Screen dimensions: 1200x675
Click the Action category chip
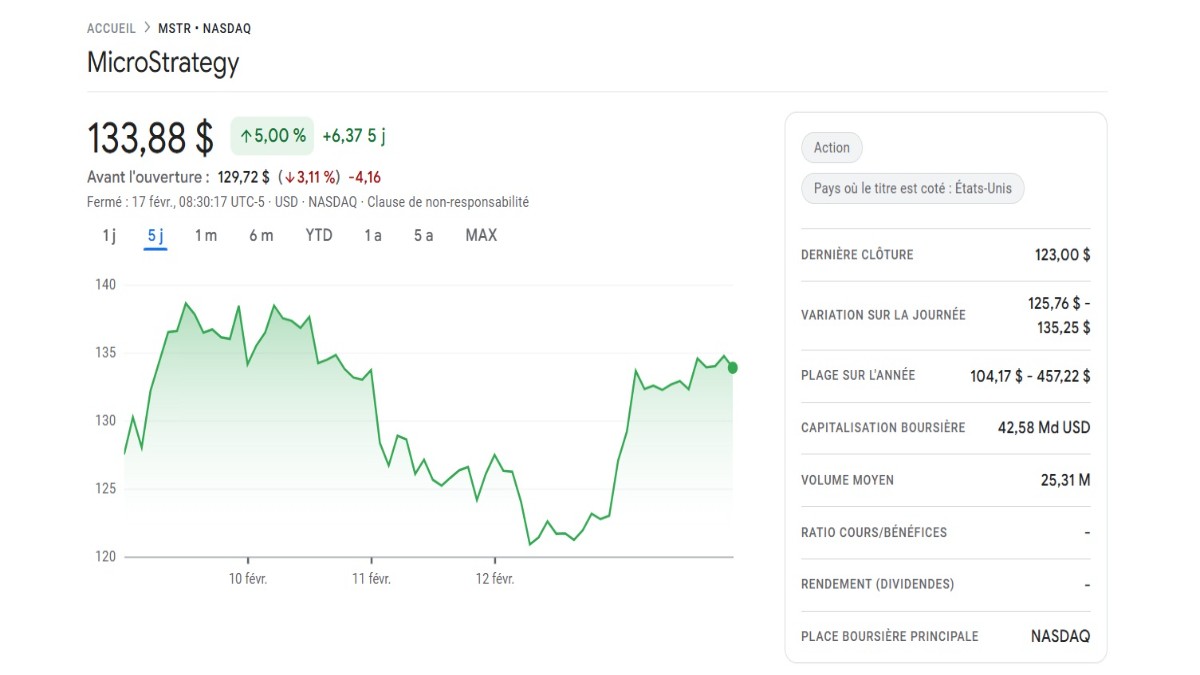[831, 147]
